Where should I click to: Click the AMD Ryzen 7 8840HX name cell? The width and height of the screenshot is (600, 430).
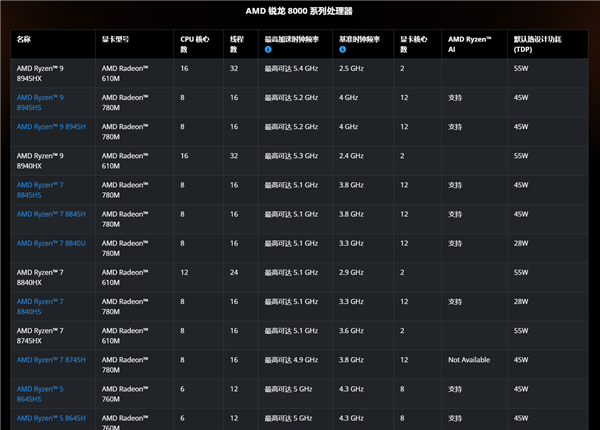40,277
